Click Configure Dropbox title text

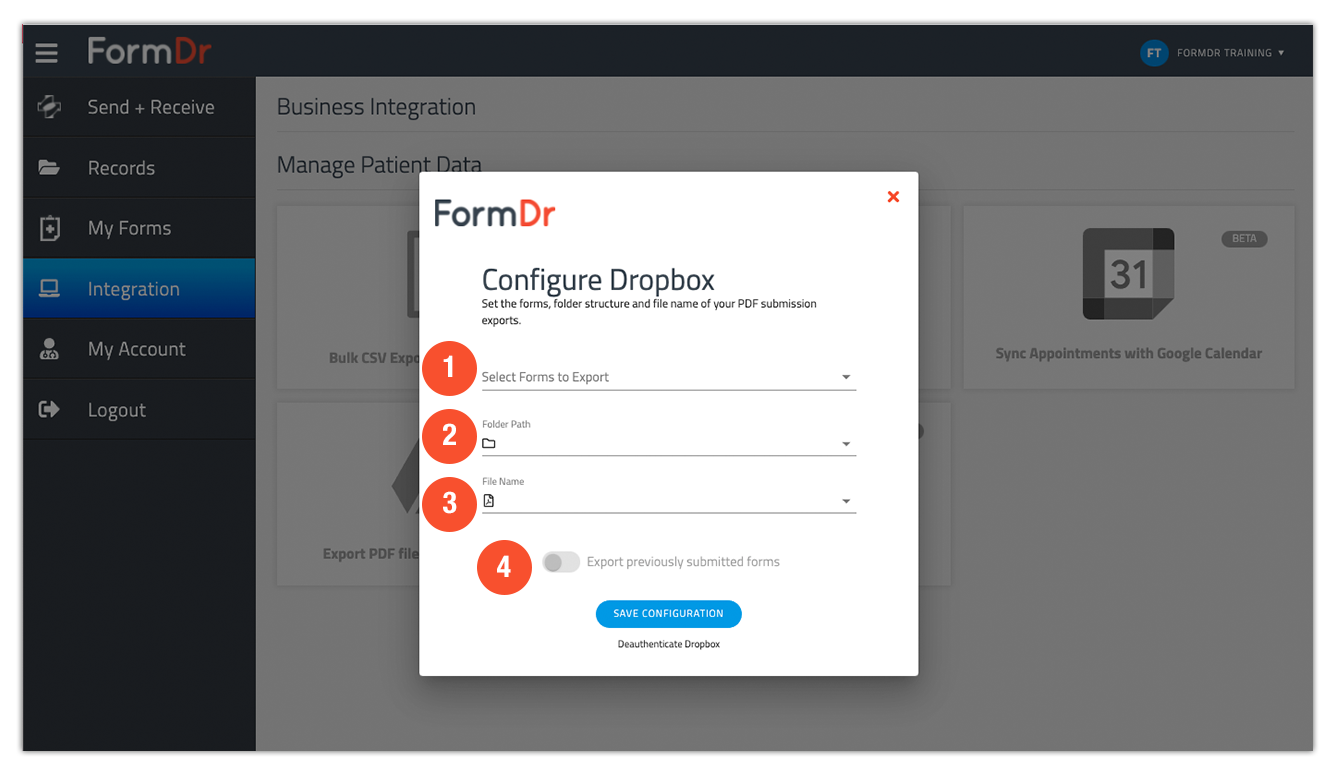tap(598, 280)
